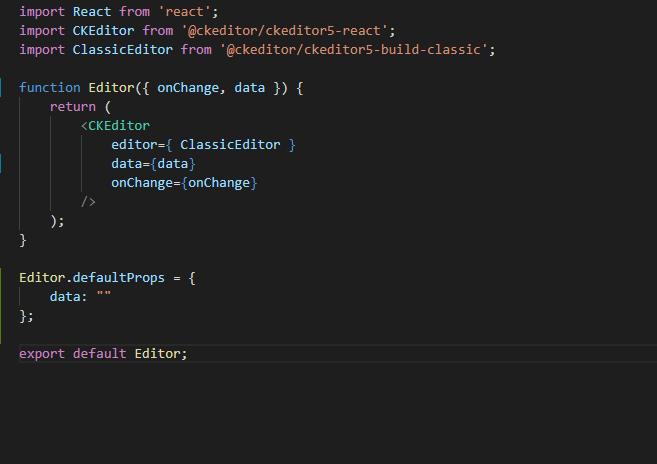657x464 pixels.
Task: Click 'React' identifier in first import
Action: [92, 12]
